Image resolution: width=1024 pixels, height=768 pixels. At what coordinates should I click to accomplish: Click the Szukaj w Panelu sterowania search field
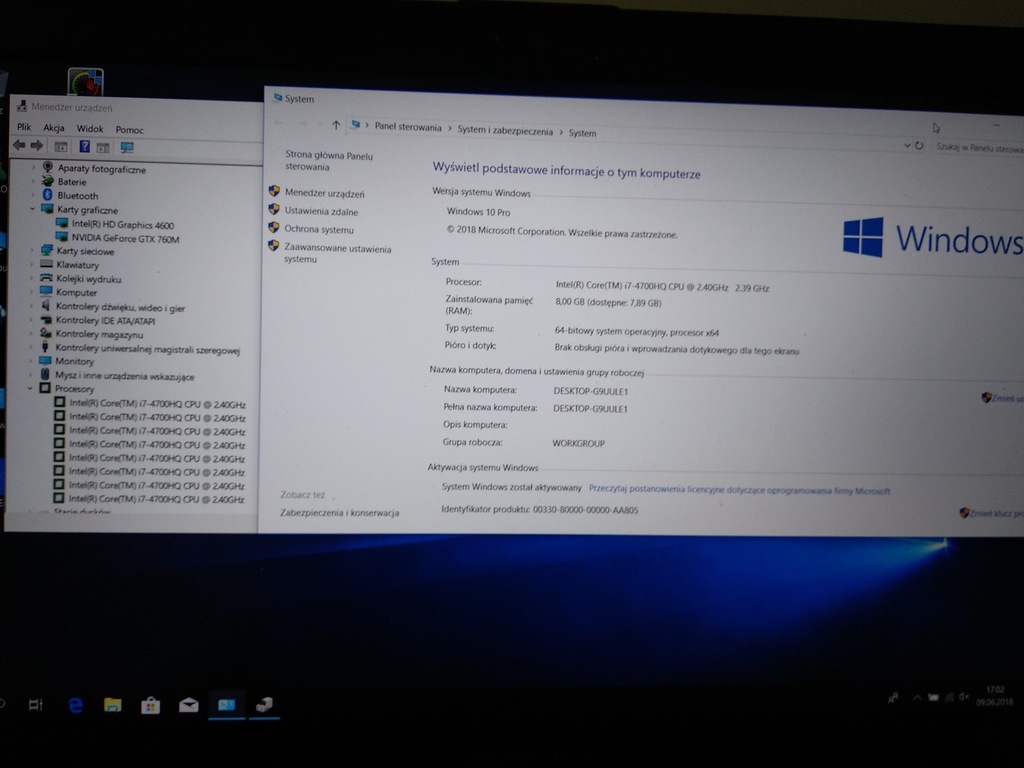tap(978, 148)
